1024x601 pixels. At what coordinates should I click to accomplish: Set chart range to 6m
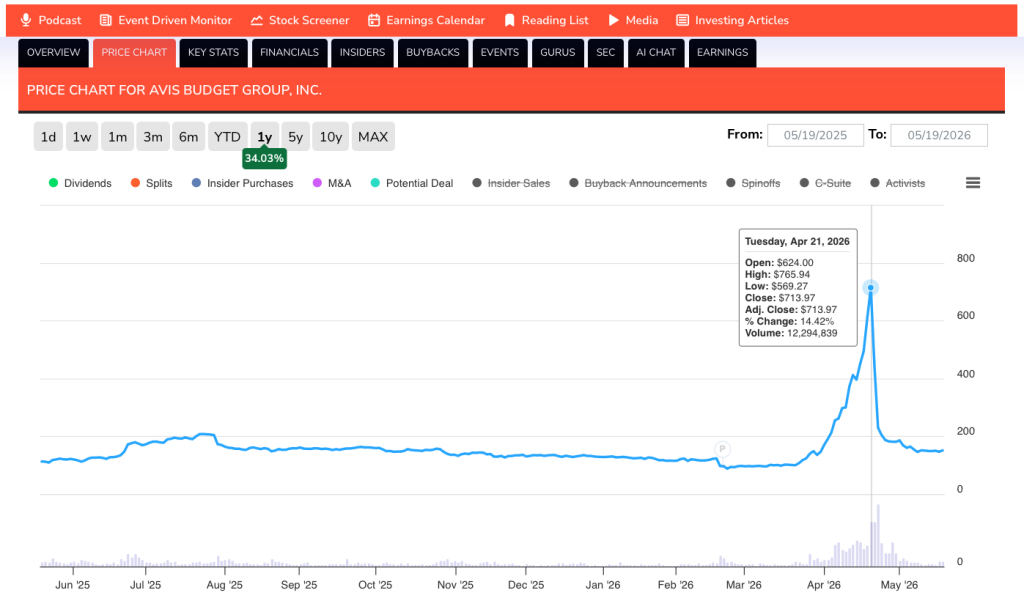(189, 137)
